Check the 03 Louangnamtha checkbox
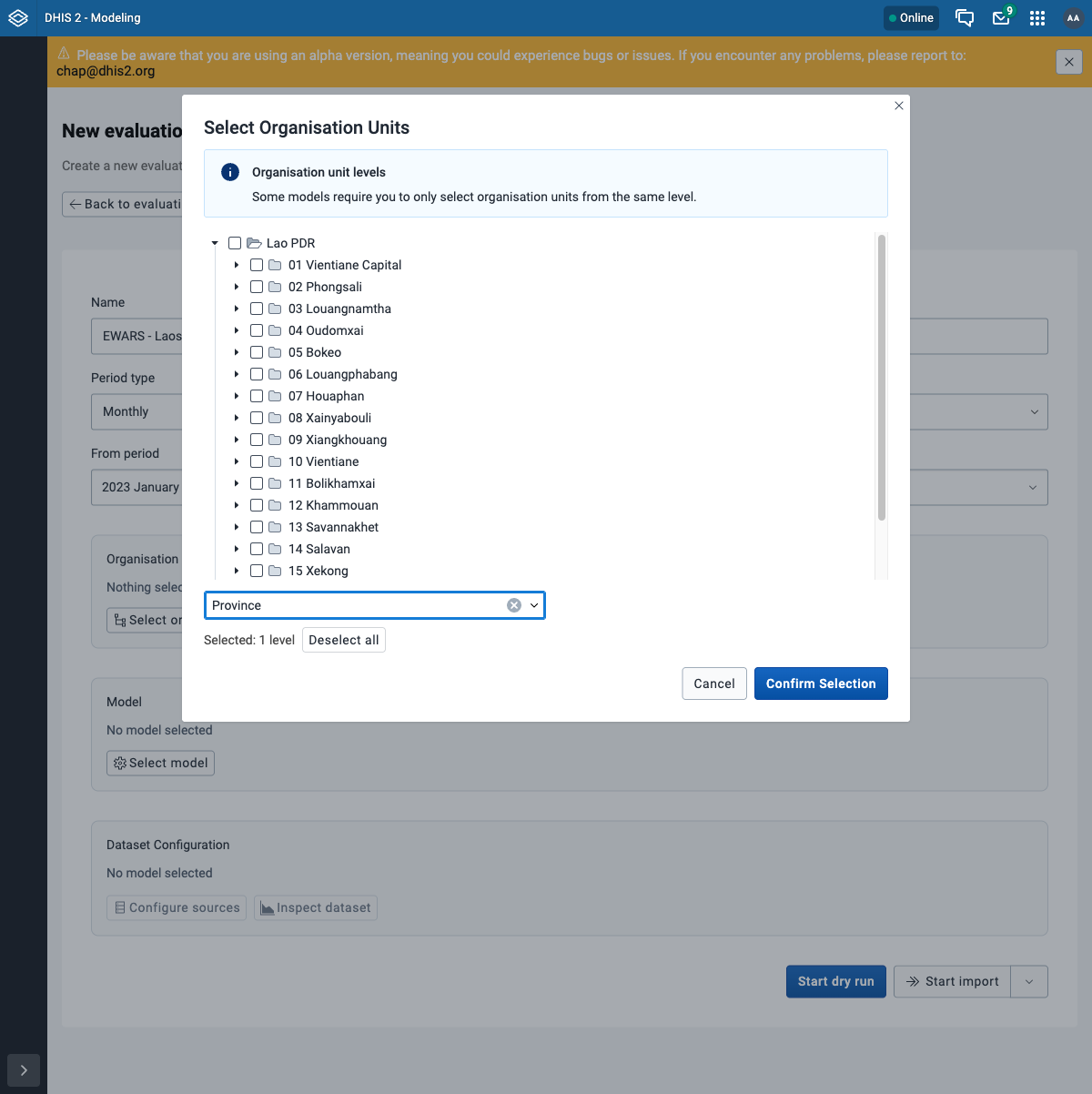This screenshot has height=1094, width=1092. pyautogui.click(x=257, y=309)
